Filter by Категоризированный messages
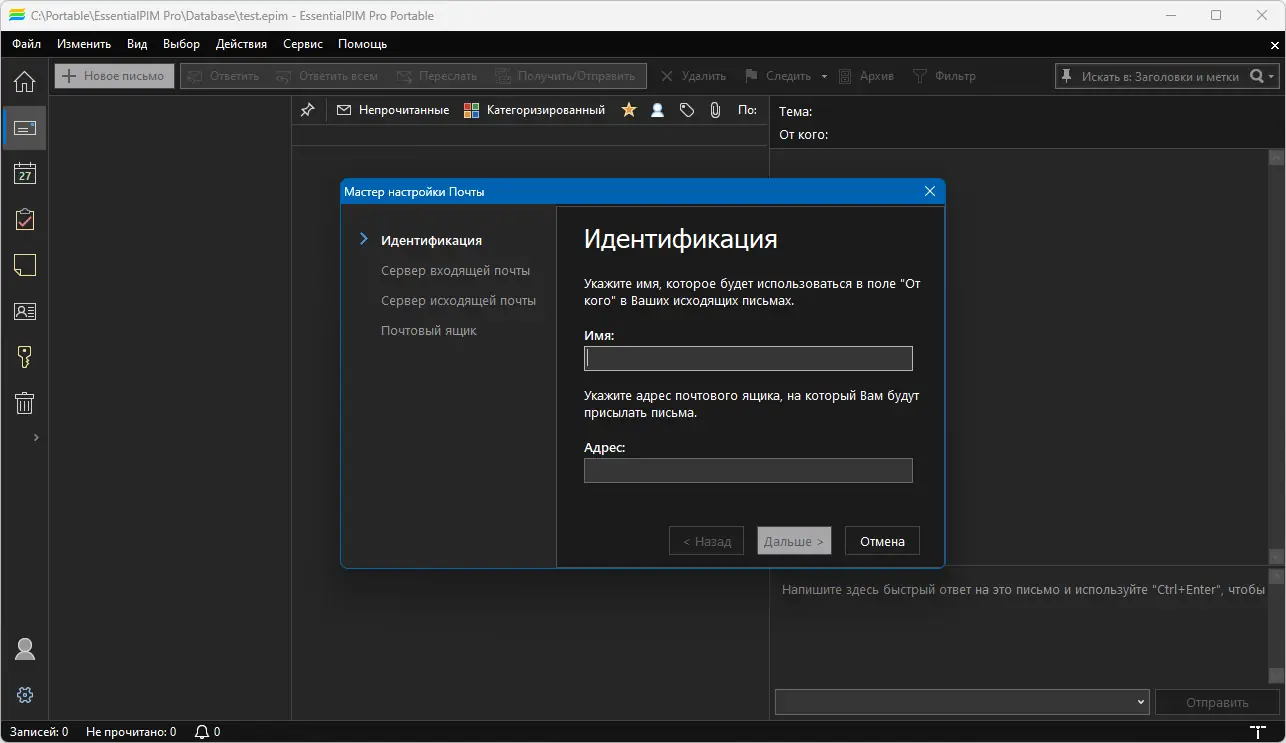 coord(534,110)
